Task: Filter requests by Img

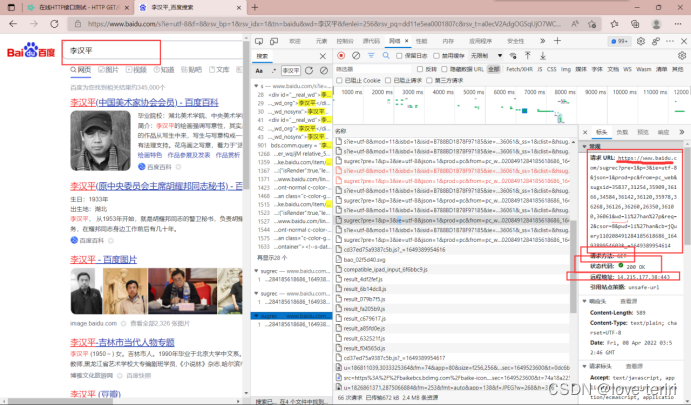Action: coord(566,69)
